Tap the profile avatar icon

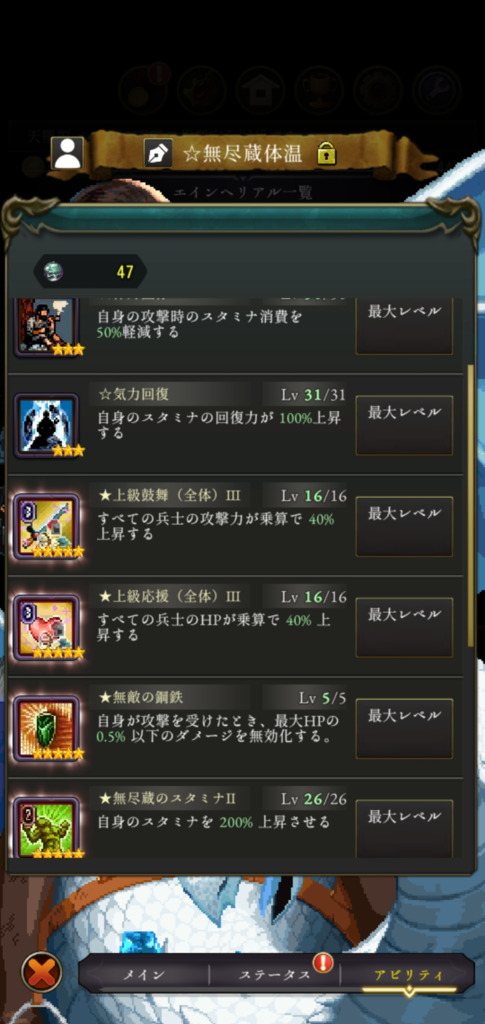(x=67, y=153)
